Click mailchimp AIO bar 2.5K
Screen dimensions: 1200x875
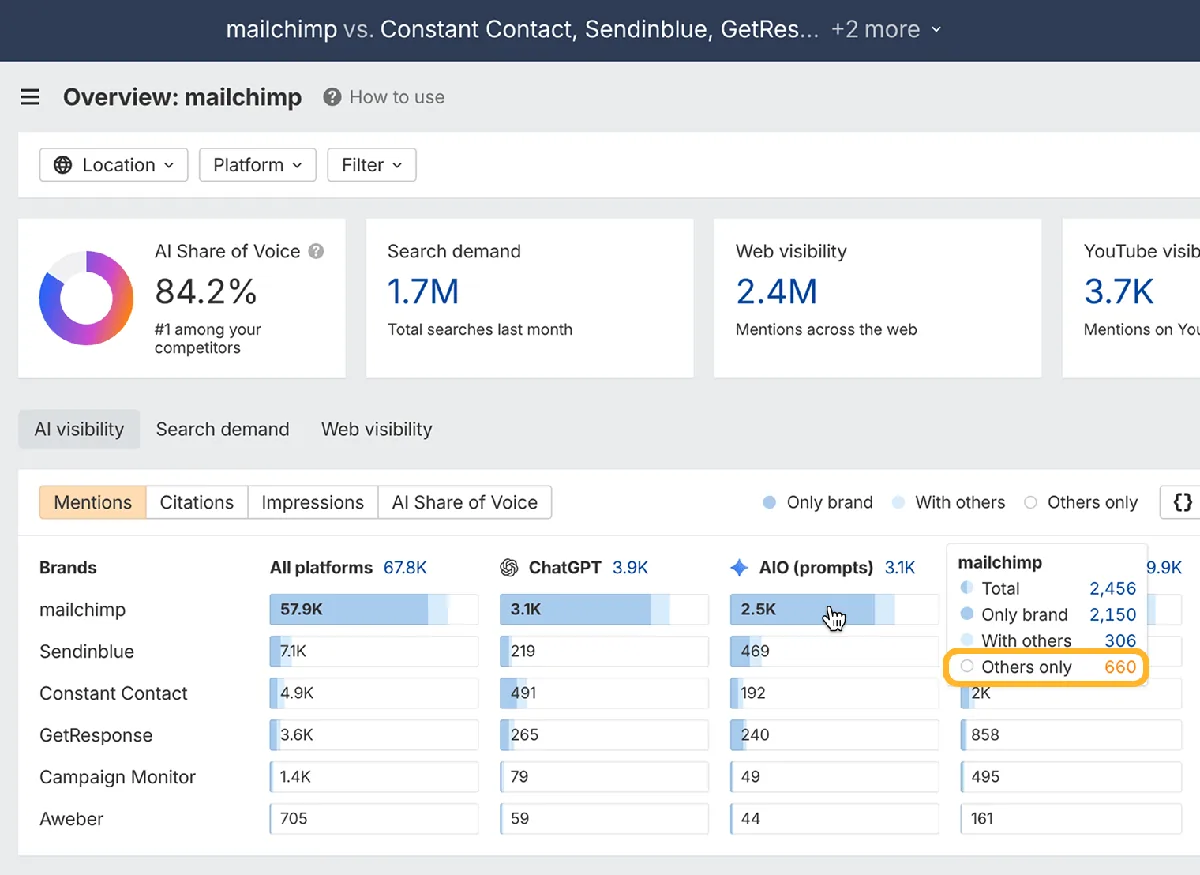[834, 609]
